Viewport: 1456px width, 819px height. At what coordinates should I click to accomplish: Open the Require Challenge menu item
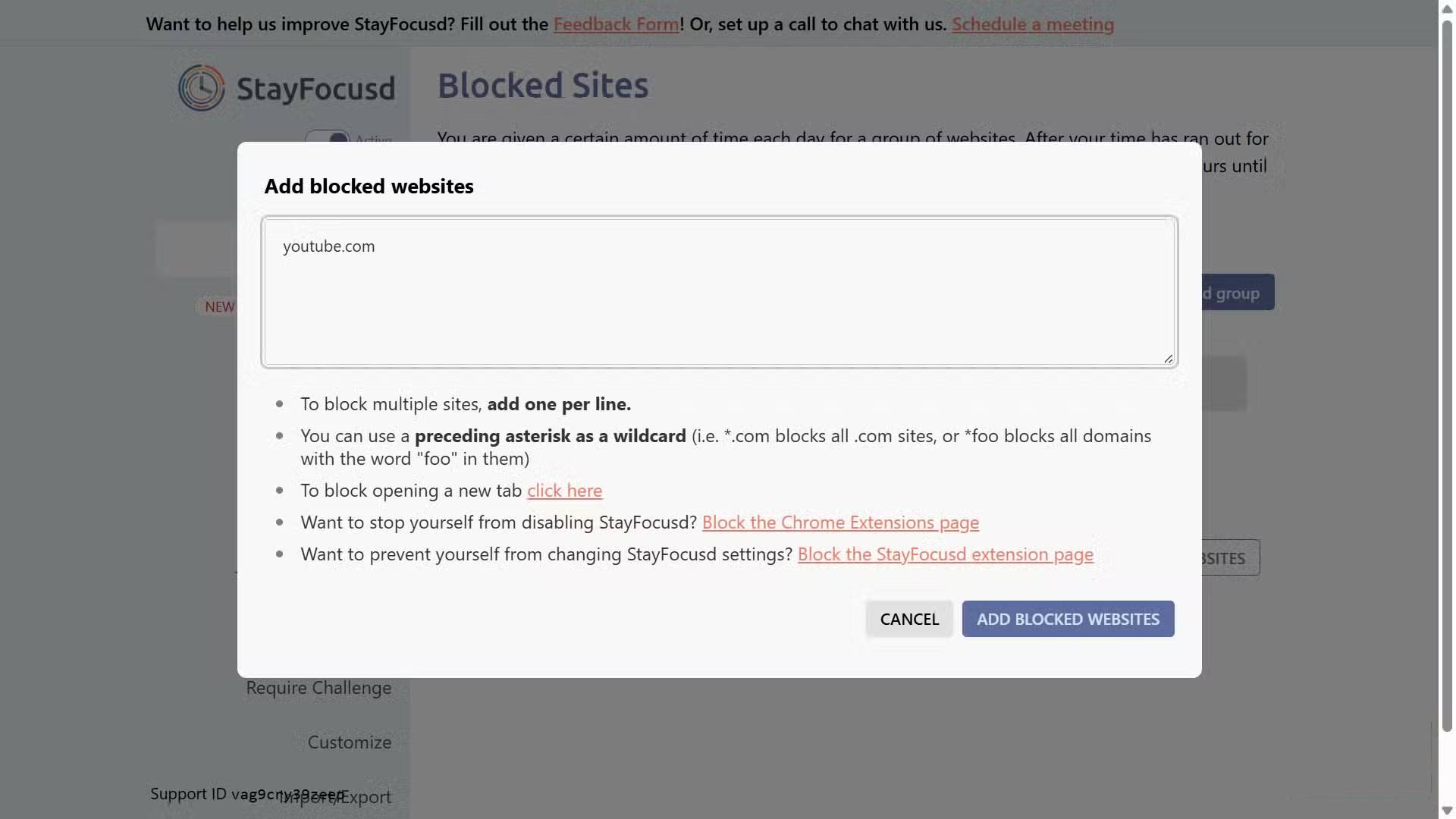pyautogui.click(x=318, y=688)
